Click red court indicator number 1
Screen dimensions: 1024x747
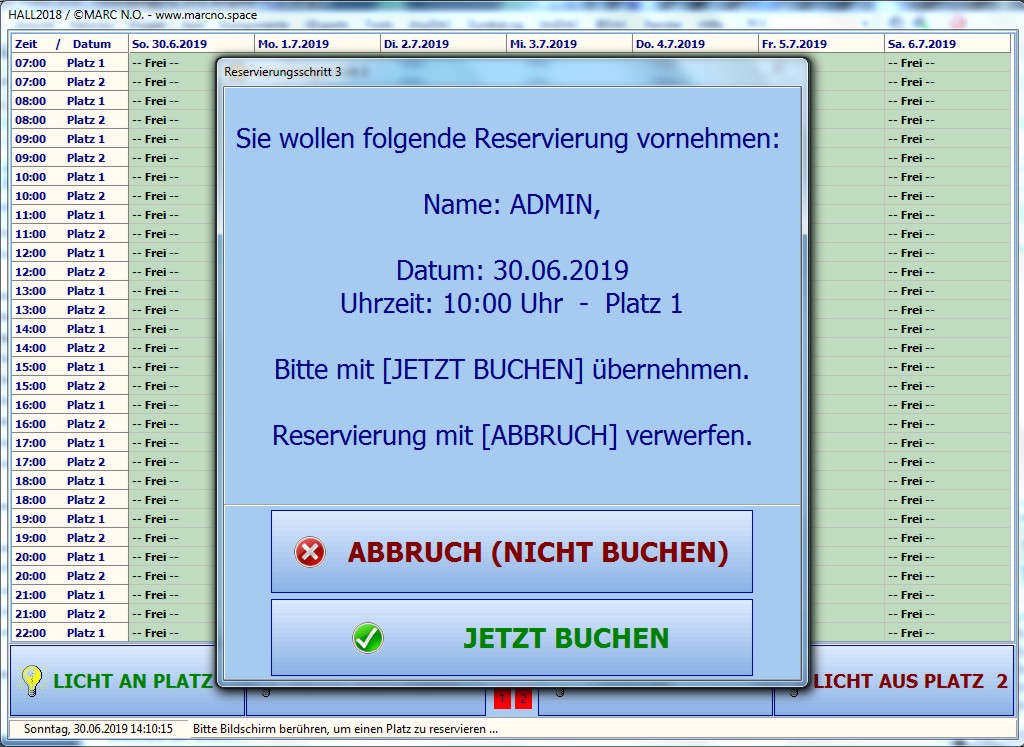[502, 699]
